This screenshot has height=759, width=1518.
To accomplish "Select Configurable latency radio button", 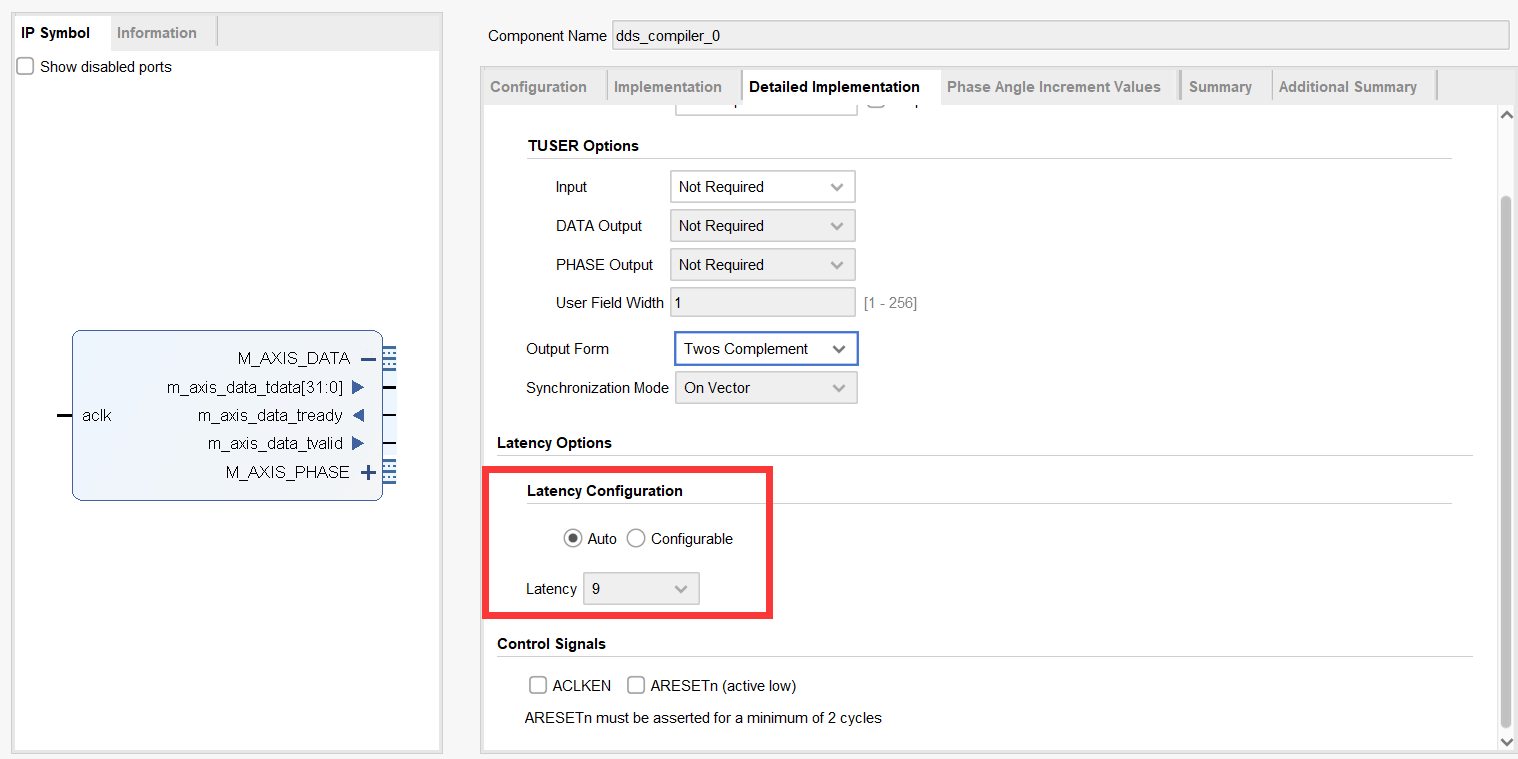I will pos(636,539).
